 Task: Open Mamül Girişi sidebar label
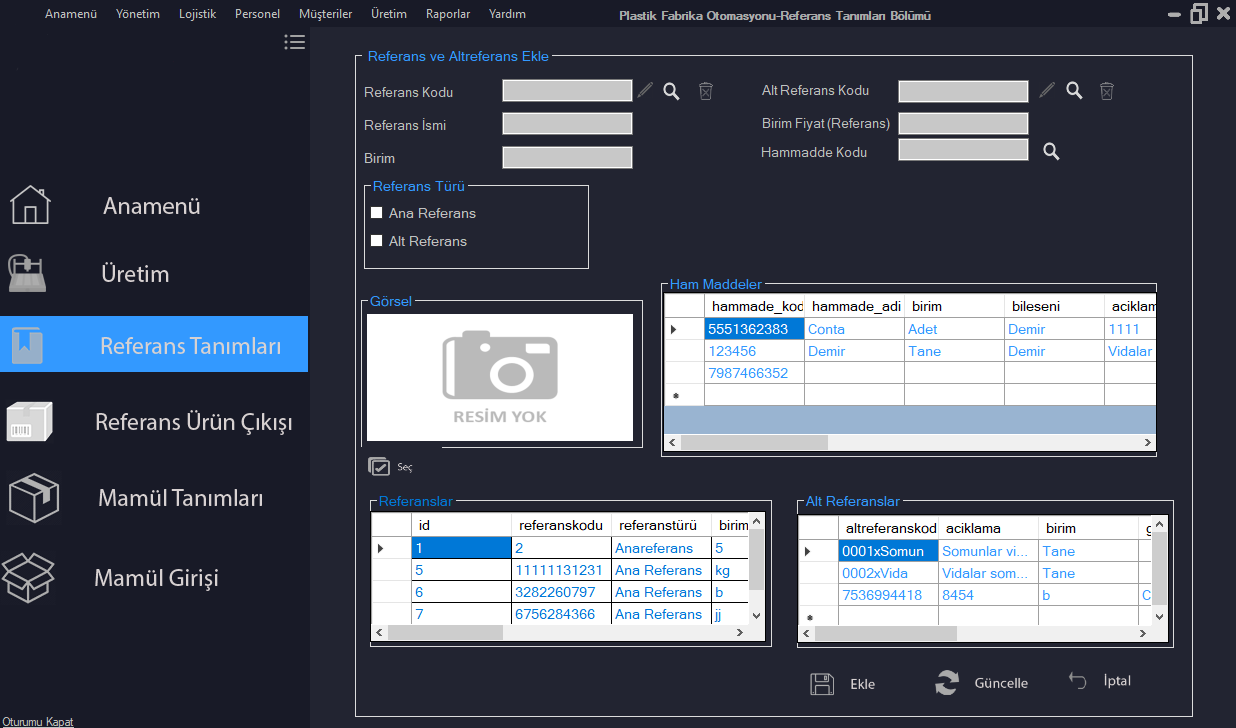[156, 578]
